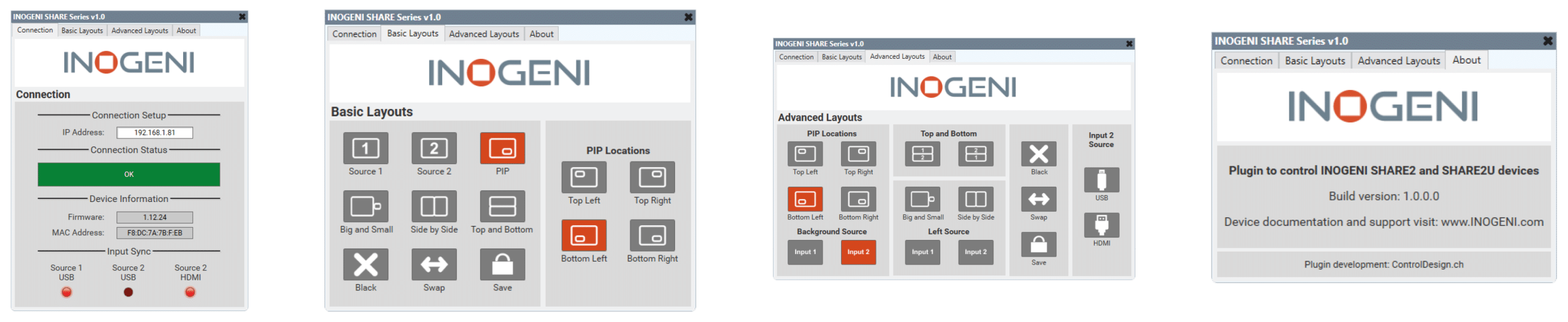Viewport: 1568px width, 322px height.
Task: Set PIP location Top Left in Basic Layouts window
Action: pyautogui.click(x=584, y=178)
